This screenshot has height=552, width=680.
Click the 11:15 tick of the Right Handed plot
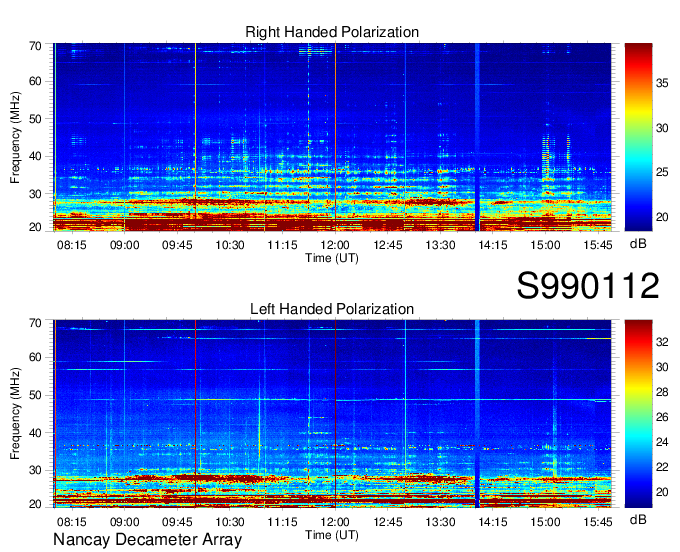click(x=282, y=245)
